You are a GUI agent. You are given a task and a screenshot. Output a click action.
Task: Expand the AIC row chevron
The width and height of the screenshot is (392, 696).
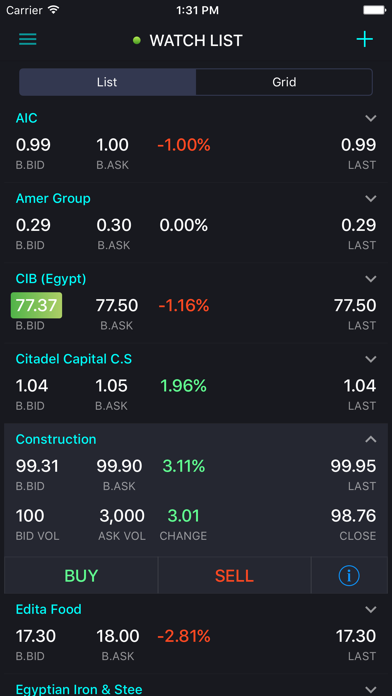click(371, 119)
